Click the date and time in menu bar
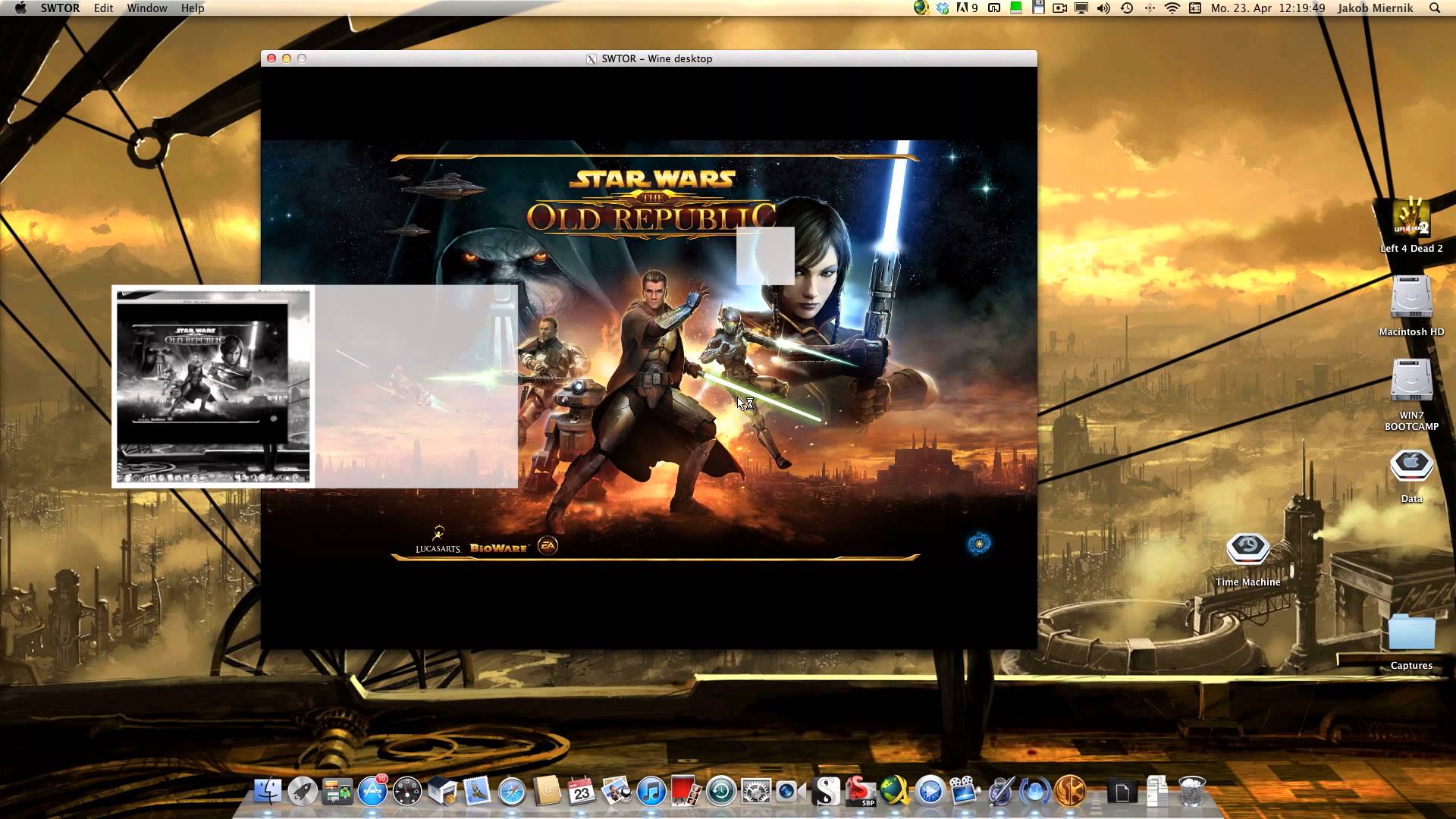 pos(1268,8)
